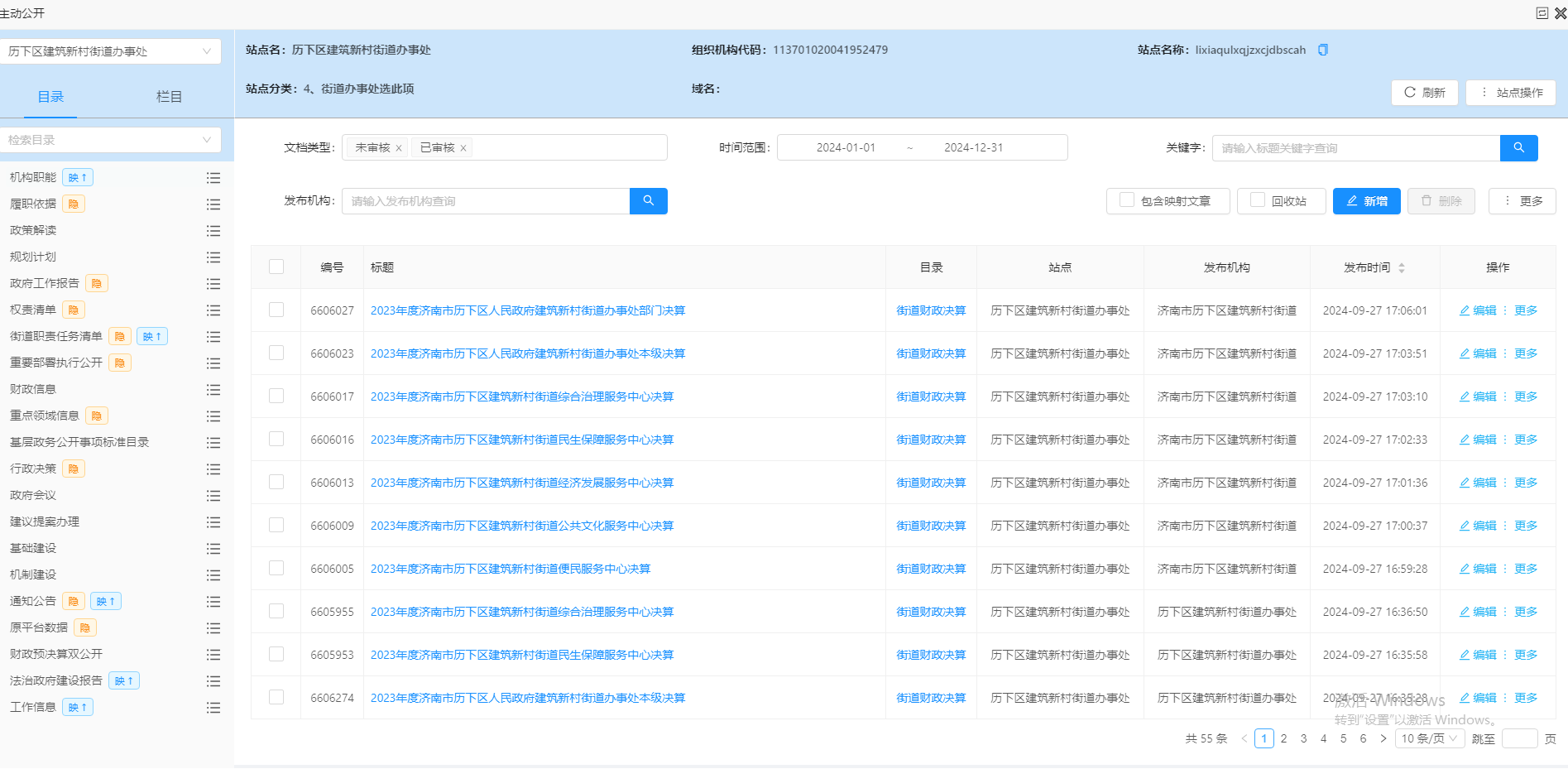1568x769 pixels.
Task: Select the checkbox for row 6606023
Action: (x=276, y=353)
